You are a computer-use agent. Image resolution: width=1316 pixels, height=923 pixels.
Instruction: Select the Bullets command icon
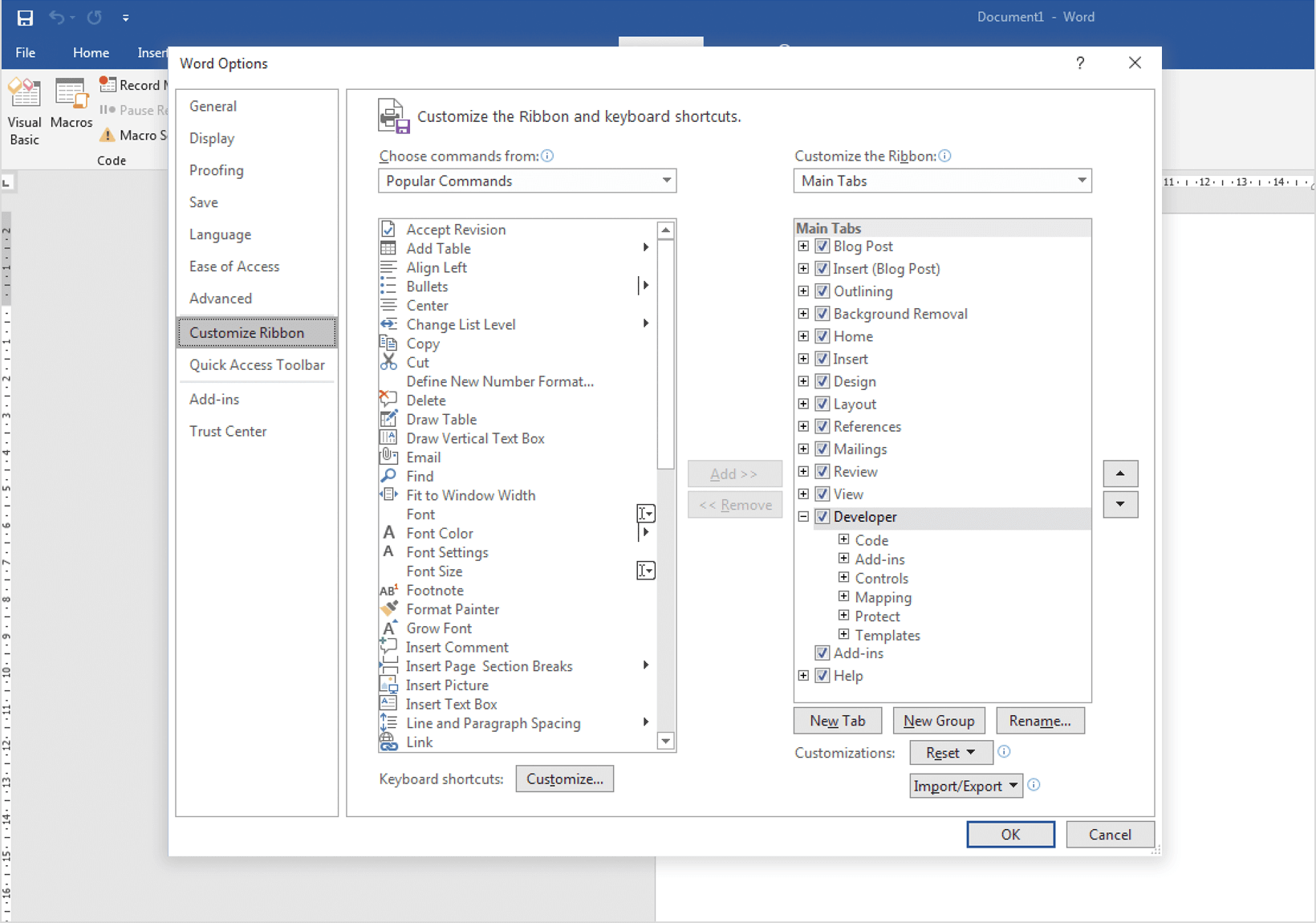click(x=388, y=287)
